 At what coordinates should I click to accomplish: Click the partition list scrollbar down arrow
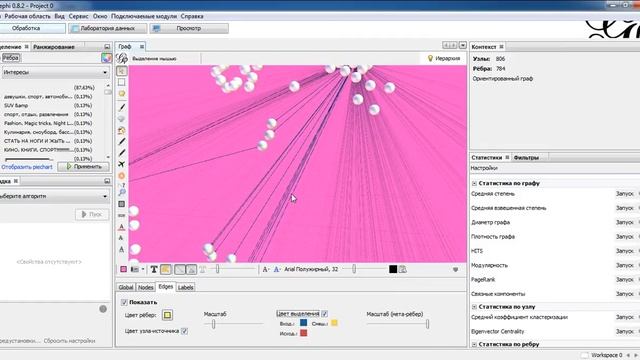click(x=108, y=157)
